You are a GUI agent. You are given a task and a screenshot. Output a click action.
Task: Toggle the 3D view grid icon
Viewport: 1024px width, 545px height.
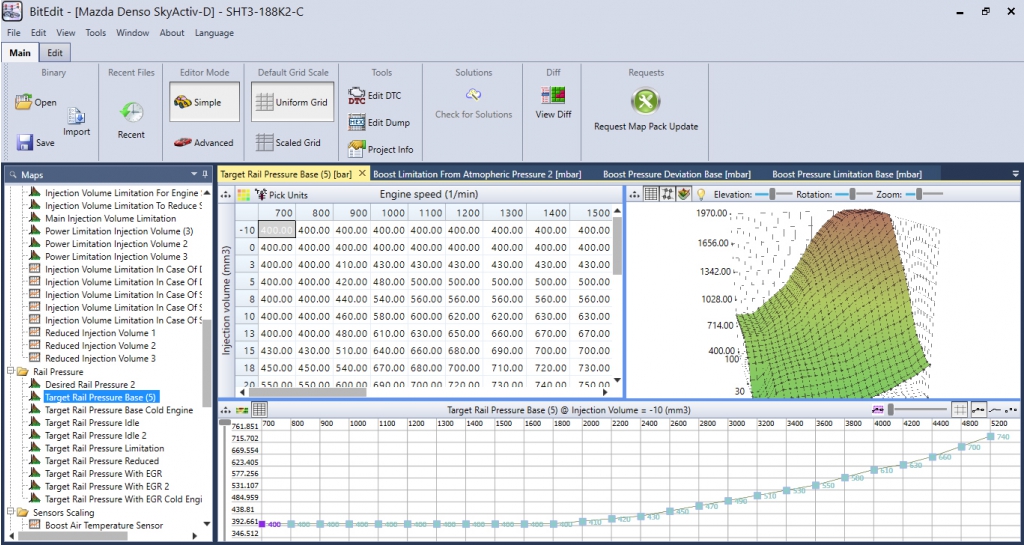651,194
